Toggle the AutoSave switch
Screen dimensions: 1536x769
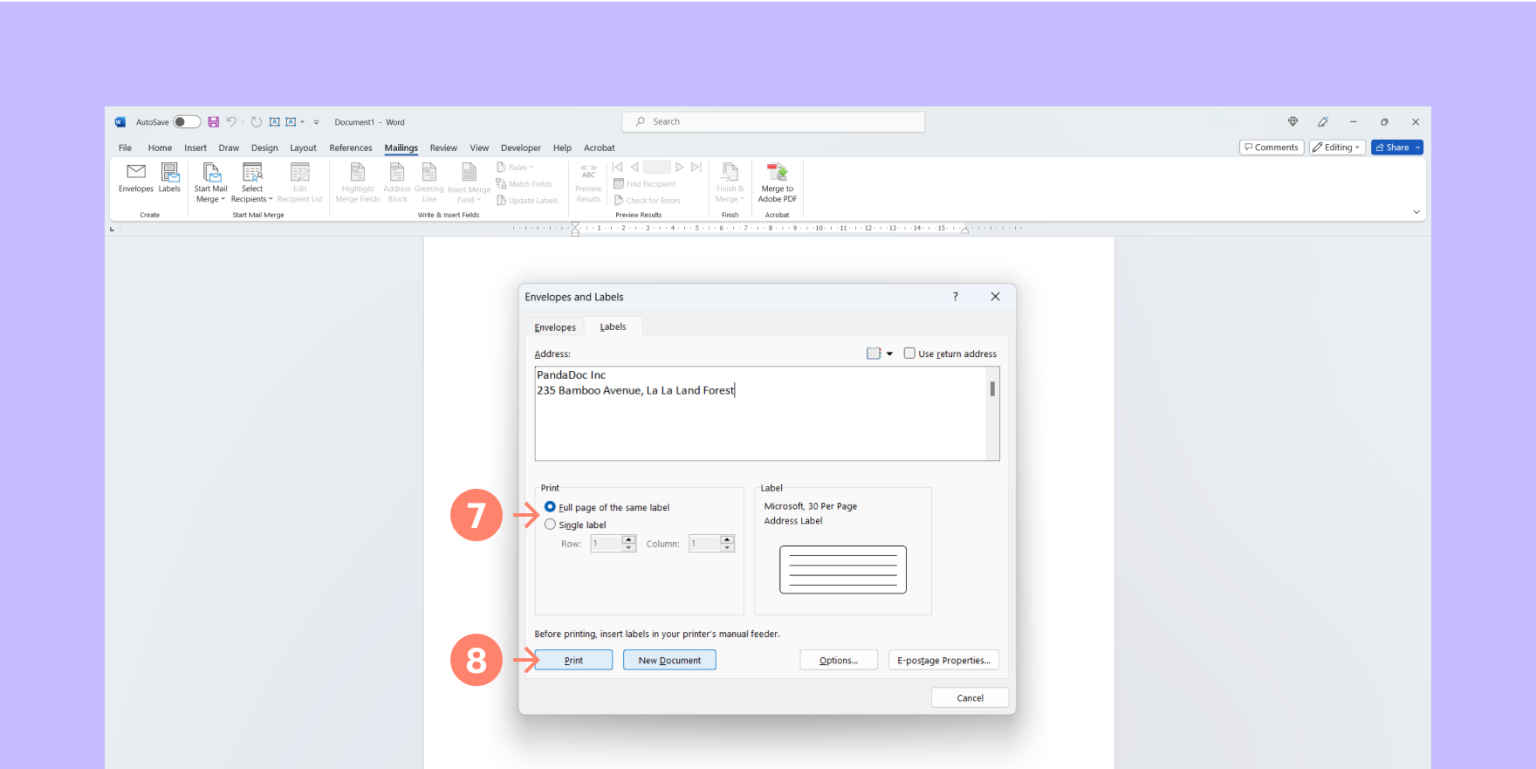(186, 121)
